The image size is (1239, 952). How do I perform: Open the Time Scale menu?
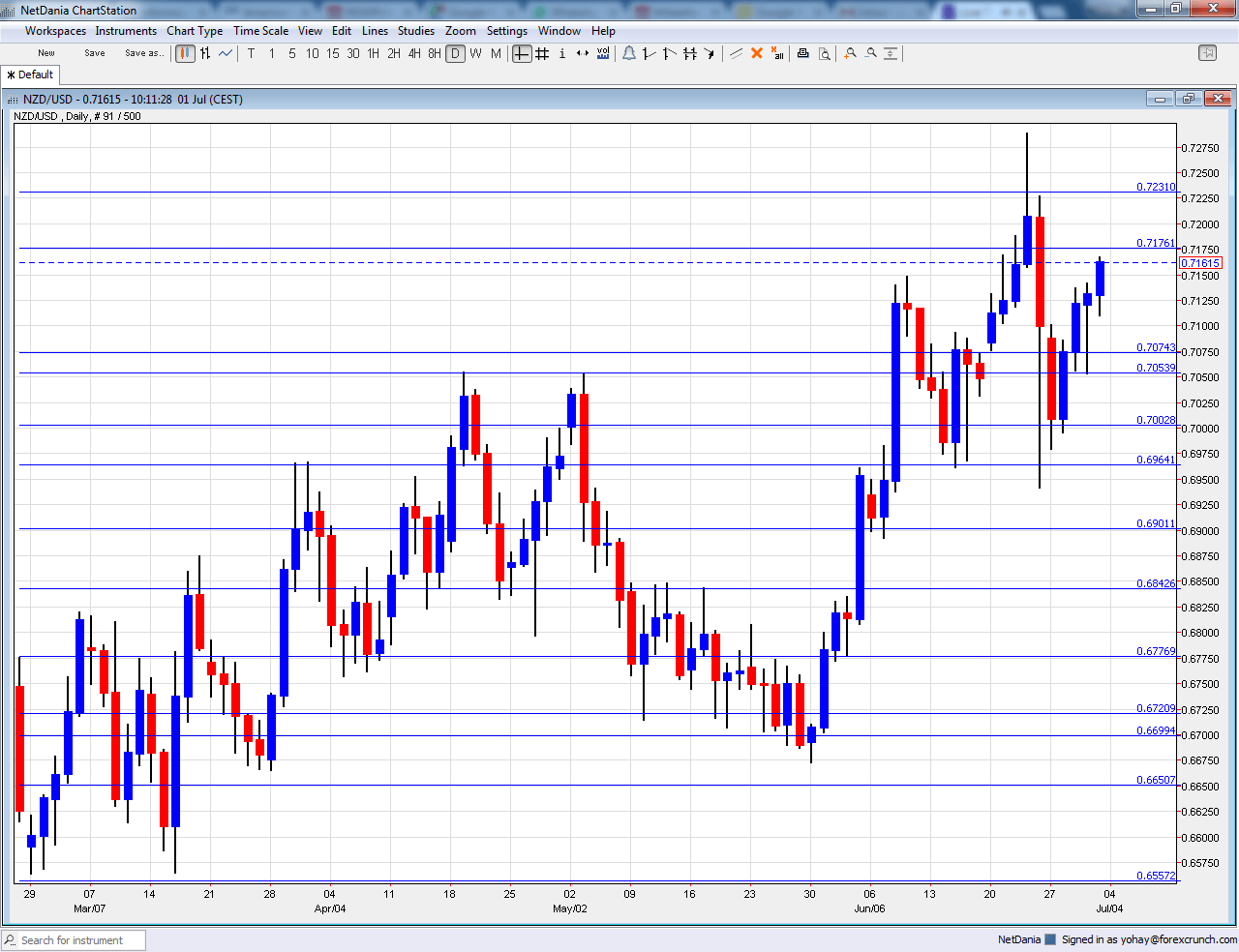click(260, 31)
